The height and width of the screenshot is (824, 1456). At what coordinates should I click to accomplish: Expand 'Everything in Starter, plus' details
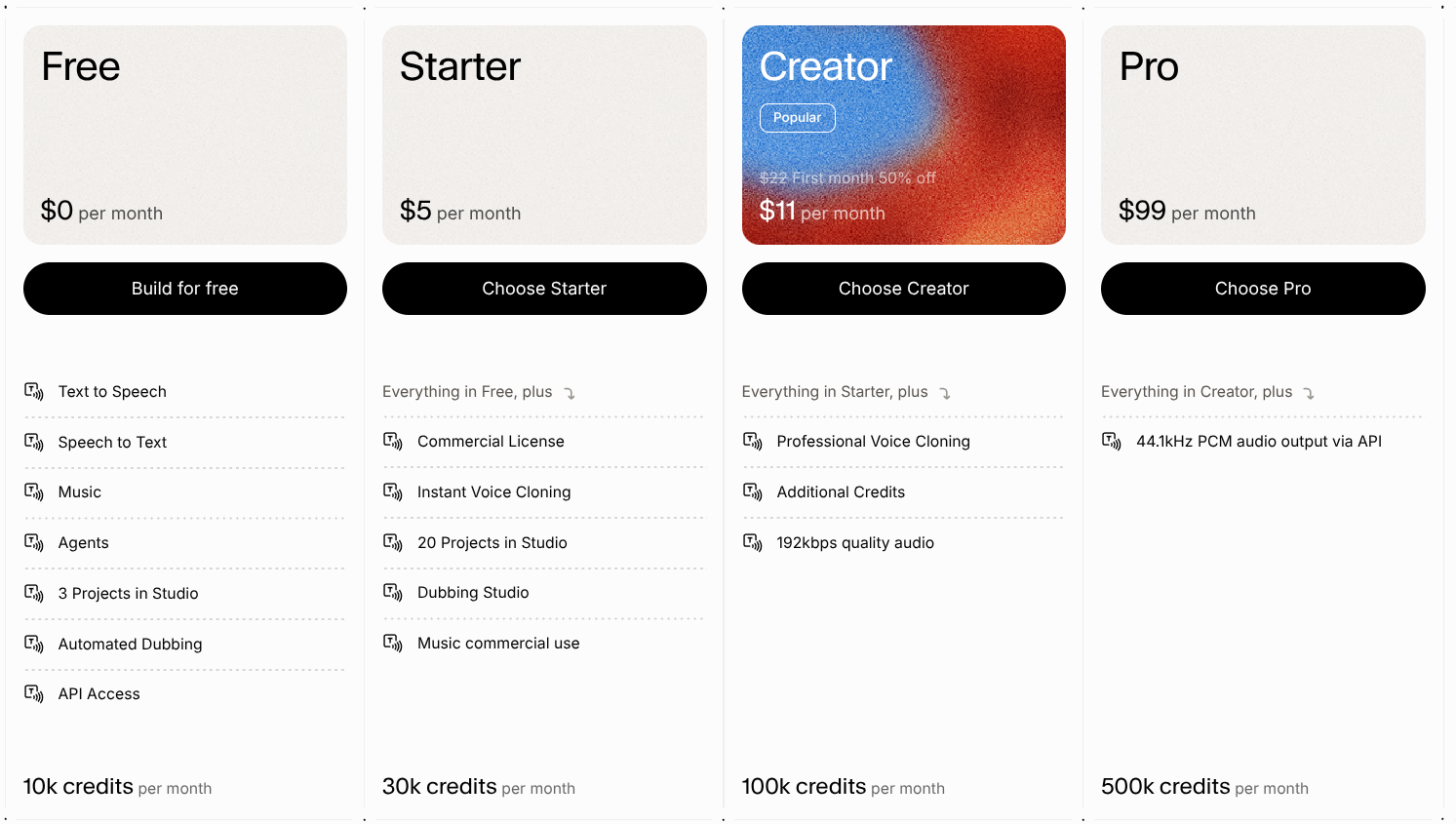pyautogui.click(x=943, y=392)
